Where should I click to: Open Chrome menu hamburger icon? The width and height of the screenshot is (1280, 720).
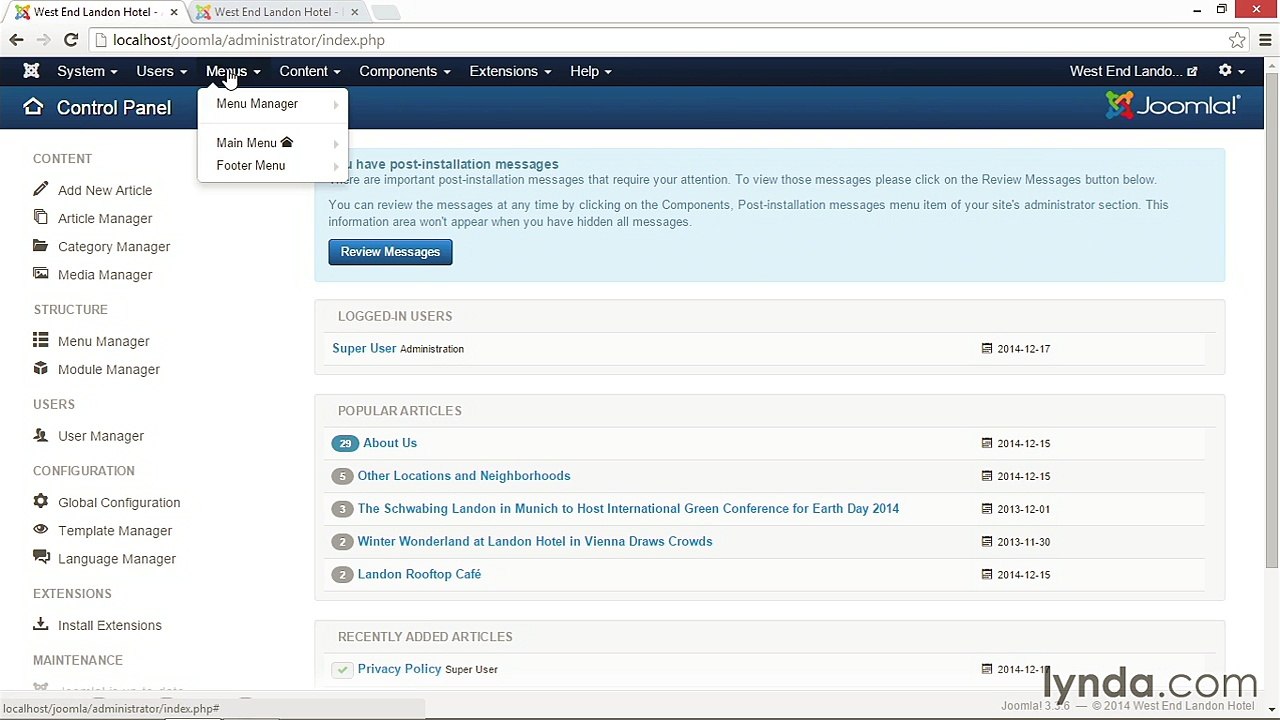1266,40
